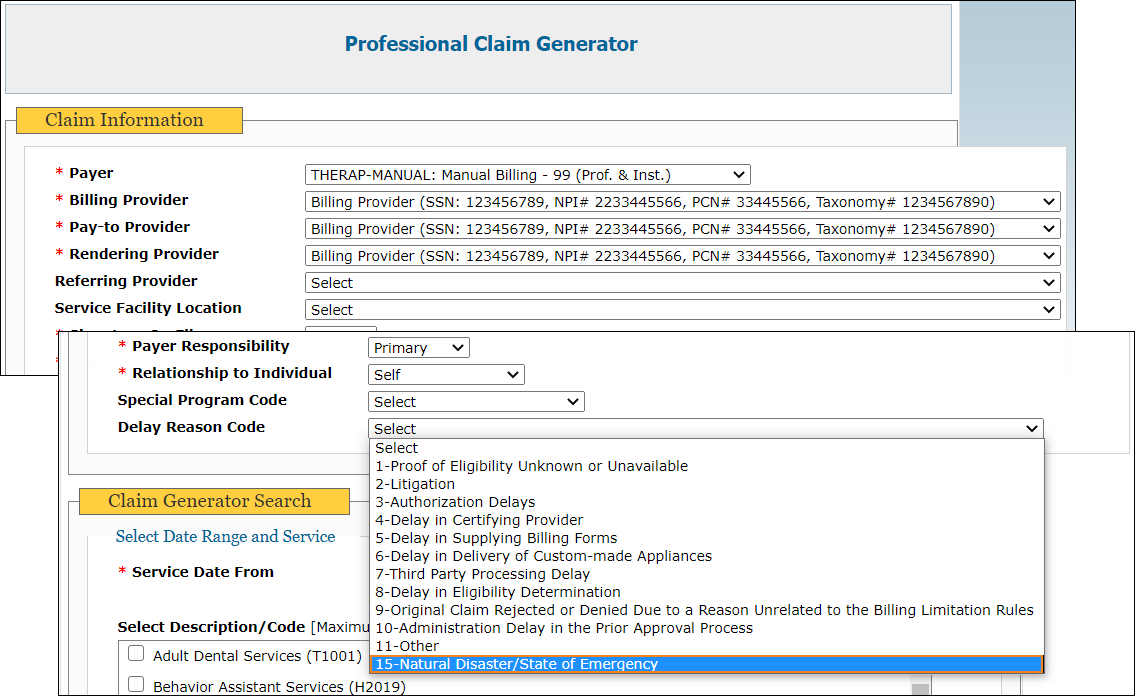1139x699 pixels.
Task: Change Payer Responsibility from Primary
Action: [418, 348]
